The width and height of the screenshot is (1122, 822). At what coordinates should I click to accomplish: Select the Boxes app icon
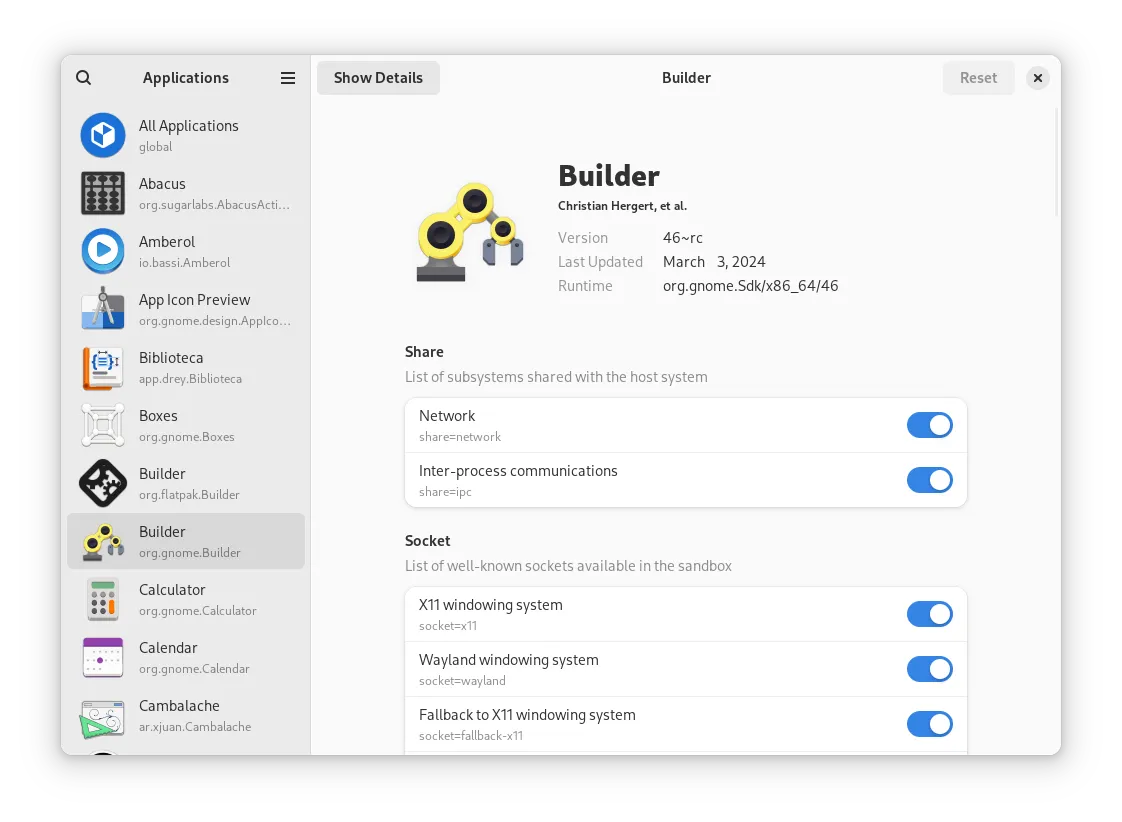pyautogui.click(x=103, y=425)
